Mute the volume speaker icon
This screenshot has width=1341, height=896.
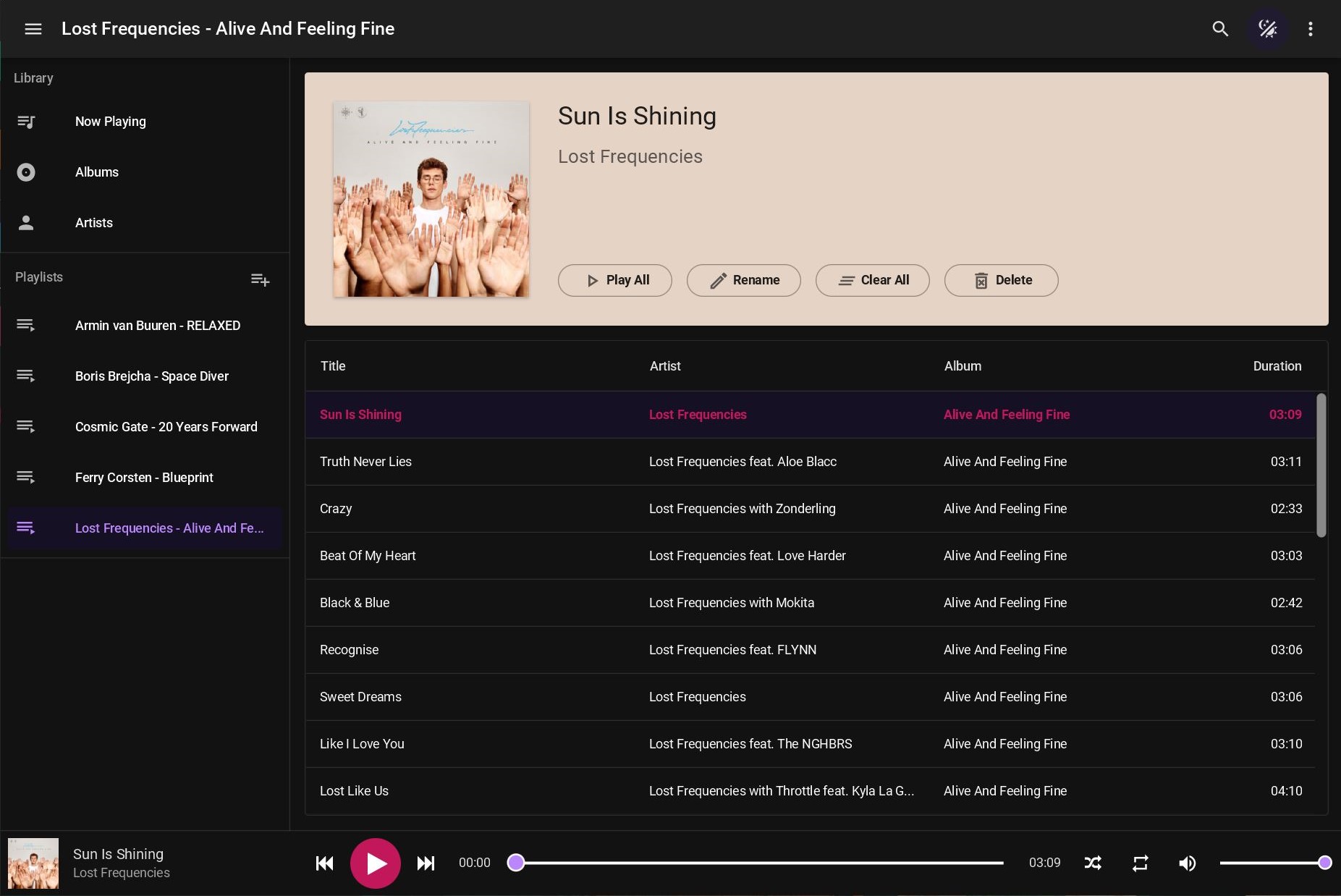tap(1187, 863)
